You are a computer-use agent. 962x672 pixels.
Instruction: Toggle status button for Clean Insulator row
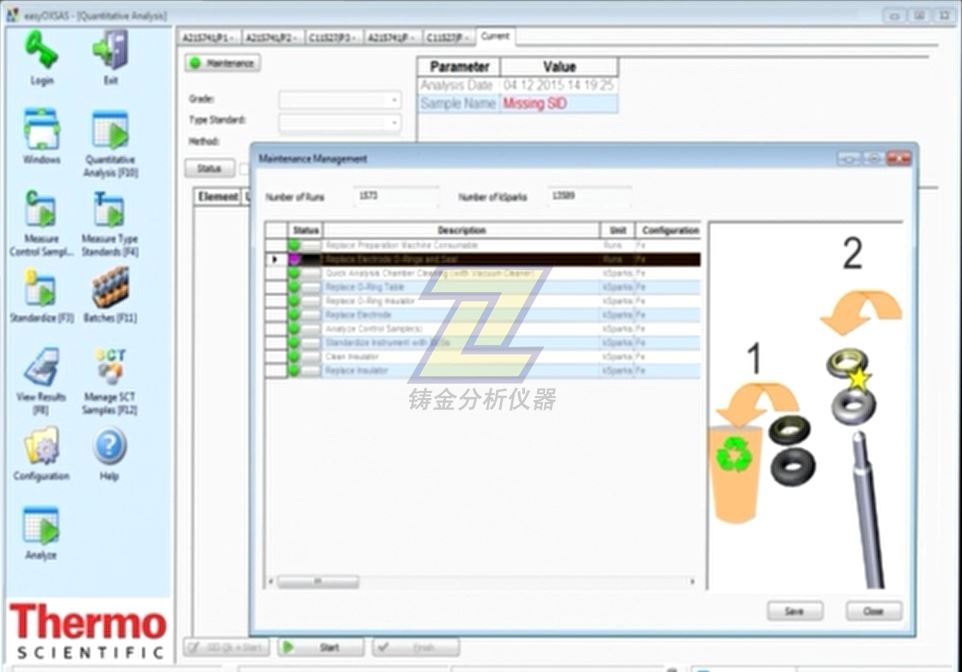coord(305,357)
